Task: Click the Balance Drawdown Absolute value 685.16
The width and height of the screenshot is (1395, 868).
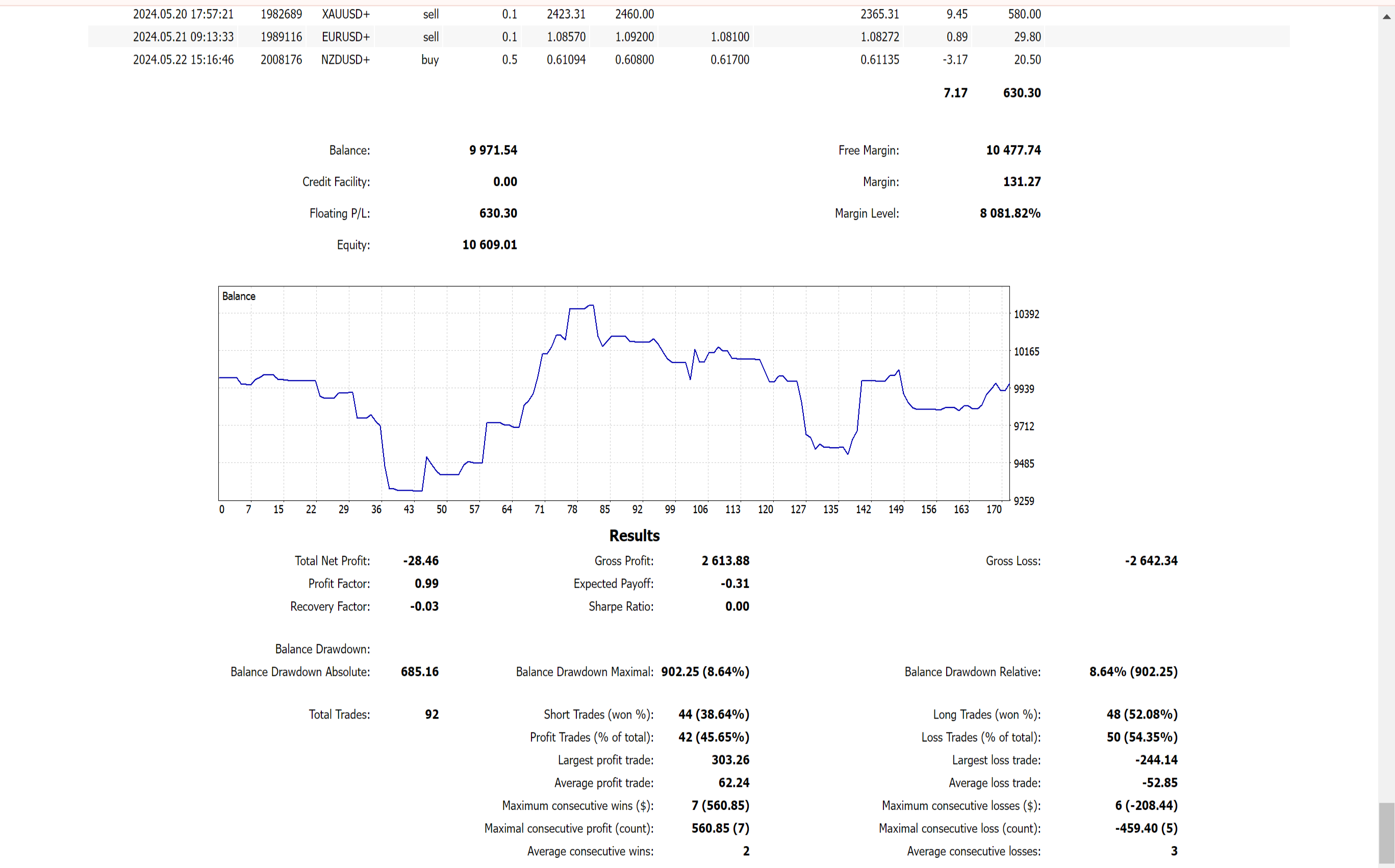Action: [420, 672]
